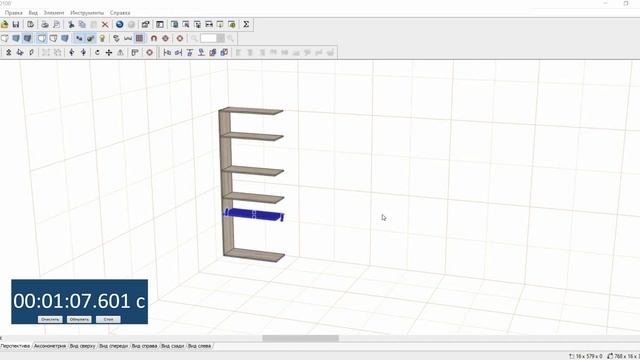Click the properties icon right of grey sphere
Image resolution: width=640 pixels, height=360 pixels.
145,24
